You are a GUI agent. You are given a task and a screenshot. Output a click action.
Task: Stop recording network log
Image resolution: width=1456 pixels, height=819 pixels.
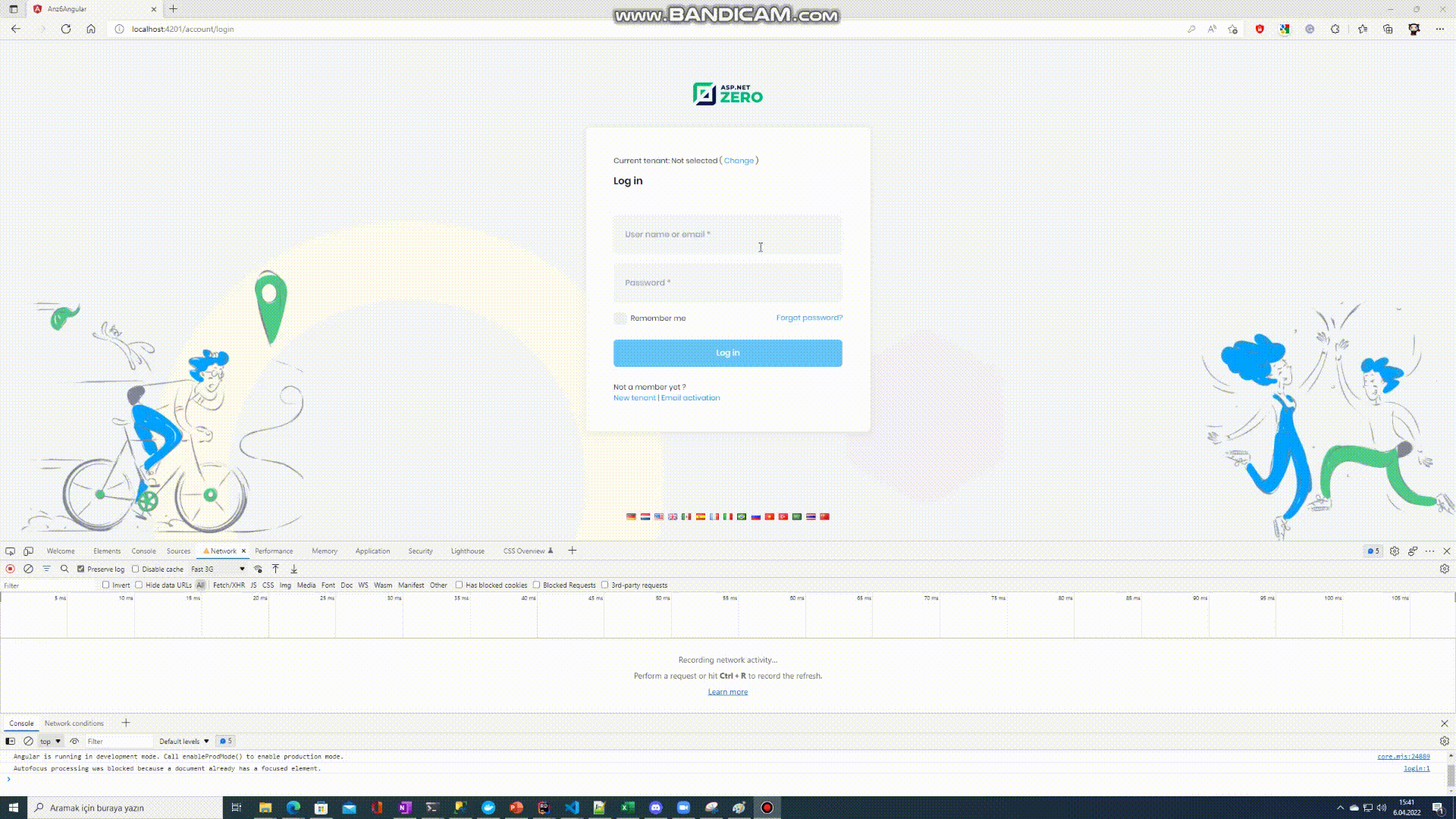[x=10, y=569]
